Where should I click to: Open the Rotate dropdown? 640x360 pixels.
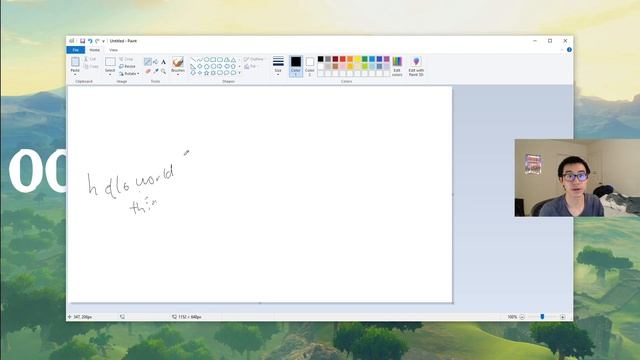(x=129, y=73)
